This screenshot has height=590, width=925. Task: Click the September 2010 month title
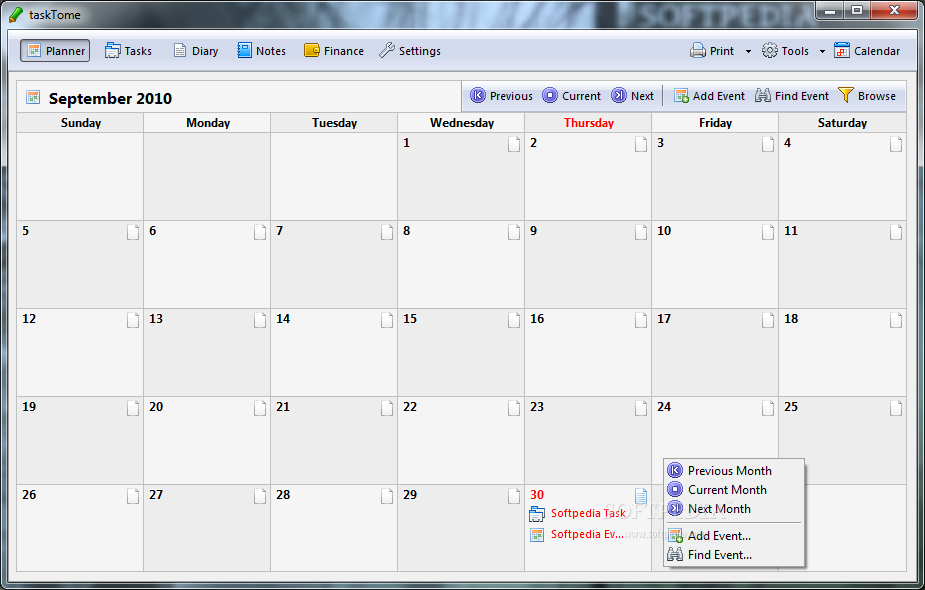click(x=110, y=98)
